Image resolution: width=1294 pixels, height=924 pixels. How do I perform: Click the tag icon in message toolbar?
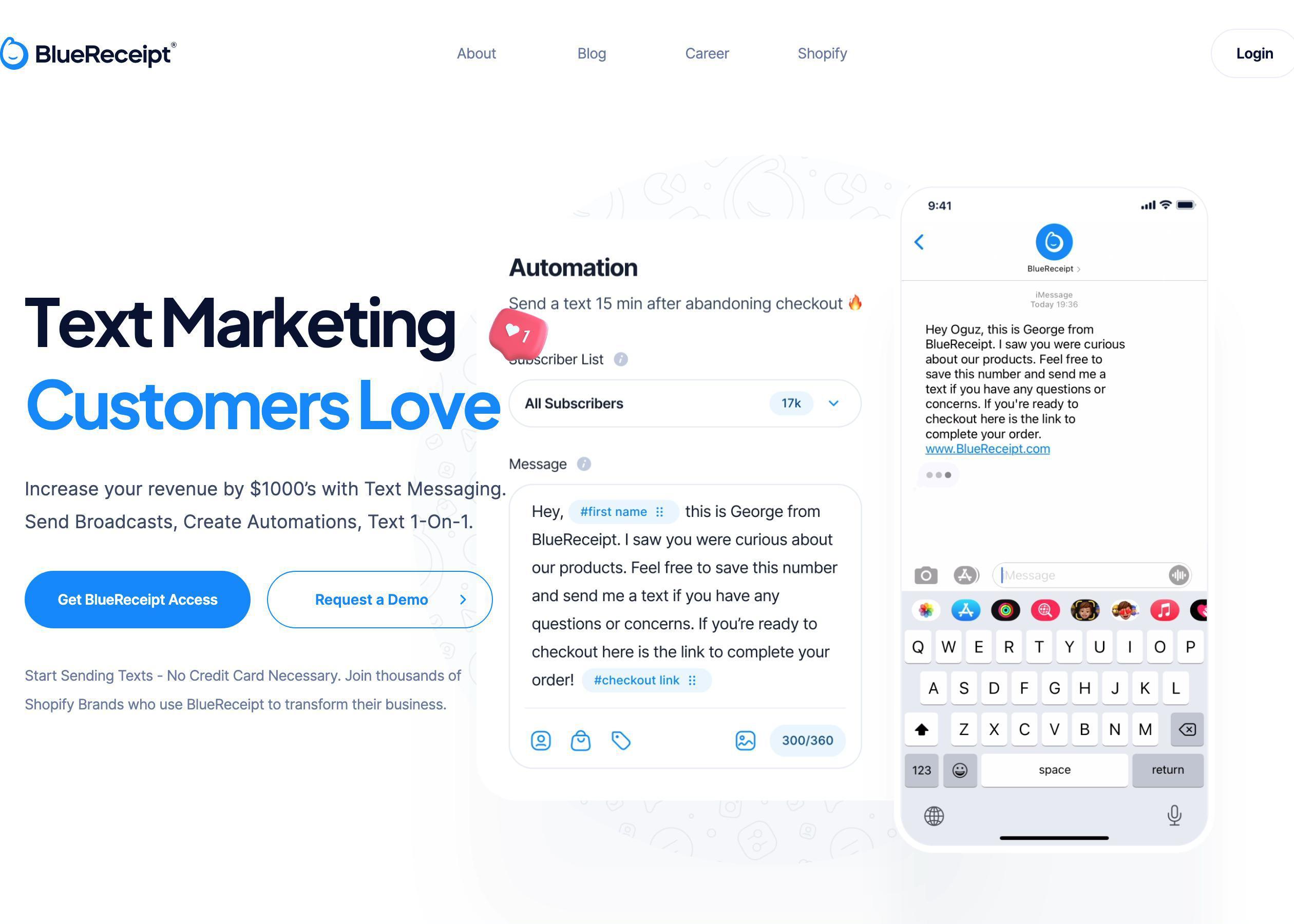(x=621, y=741)
